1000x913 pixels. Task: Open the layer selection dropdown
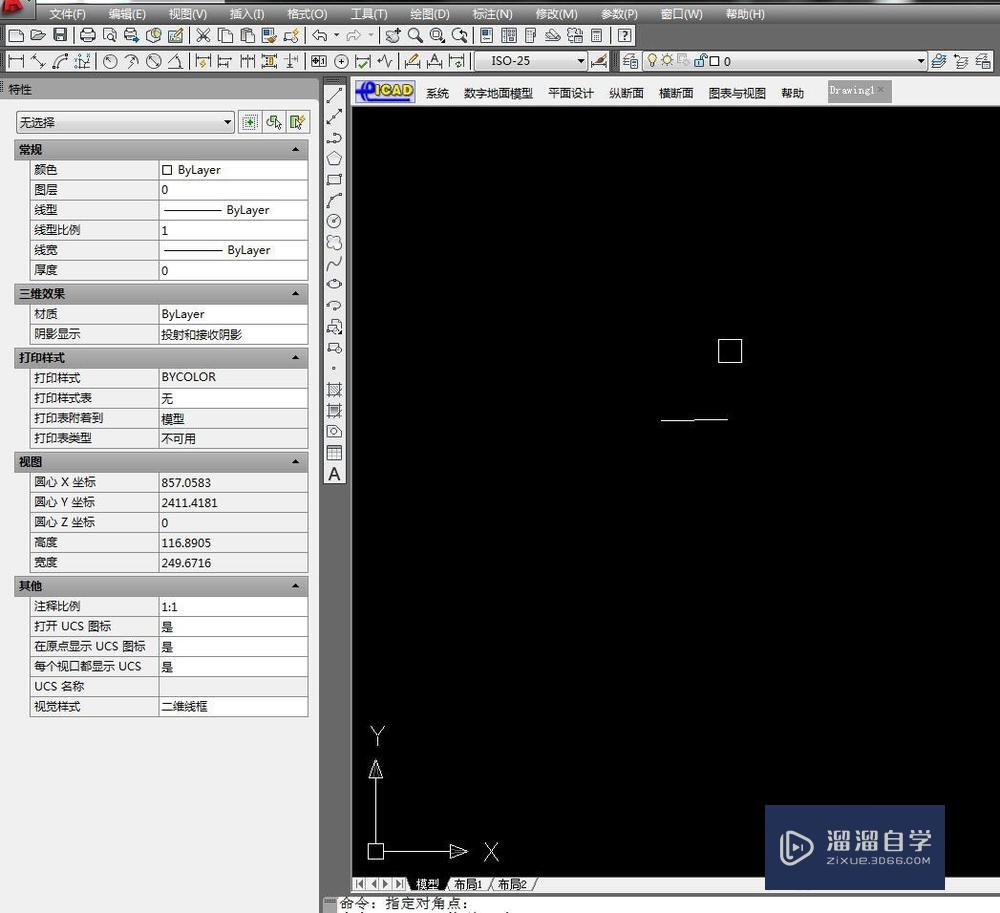922,60
